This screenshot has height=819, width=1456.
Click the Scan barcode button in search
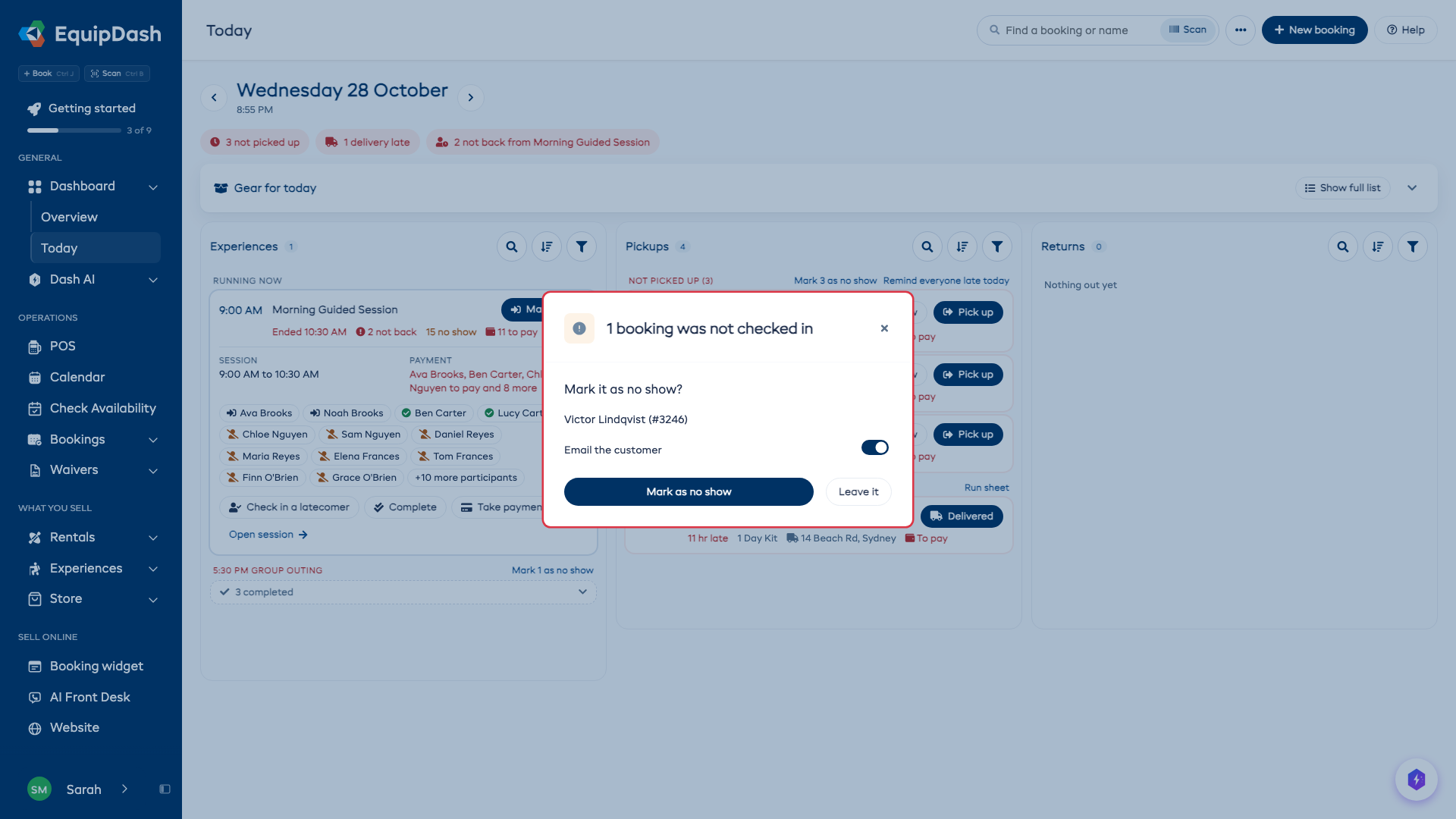tap(1188, 30)
